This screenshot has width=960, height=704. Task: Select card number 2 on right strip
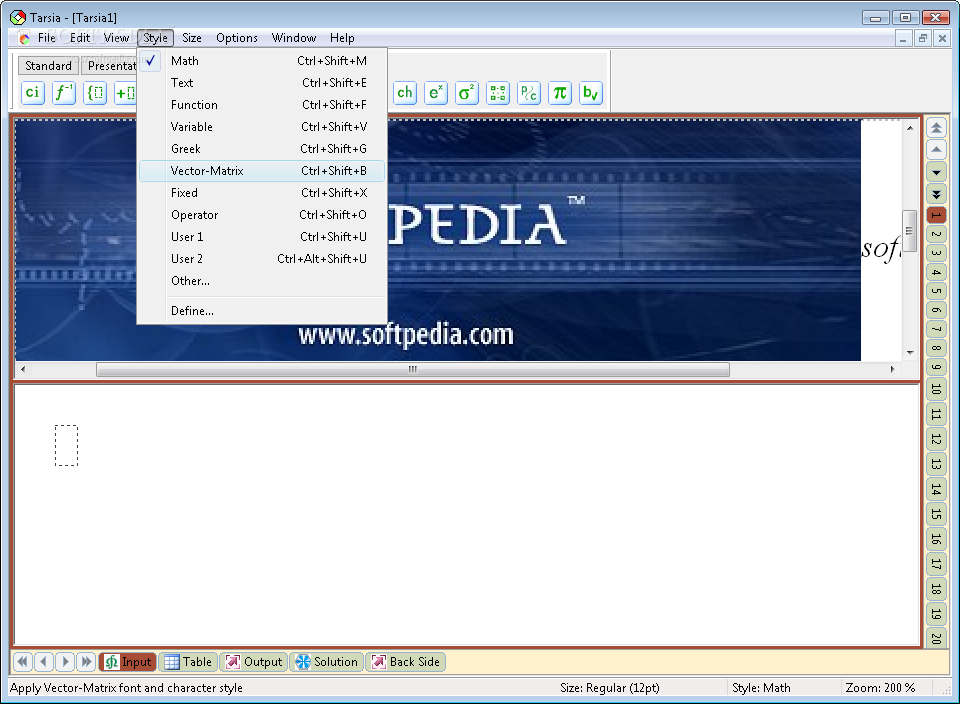(x=936, y=234)
